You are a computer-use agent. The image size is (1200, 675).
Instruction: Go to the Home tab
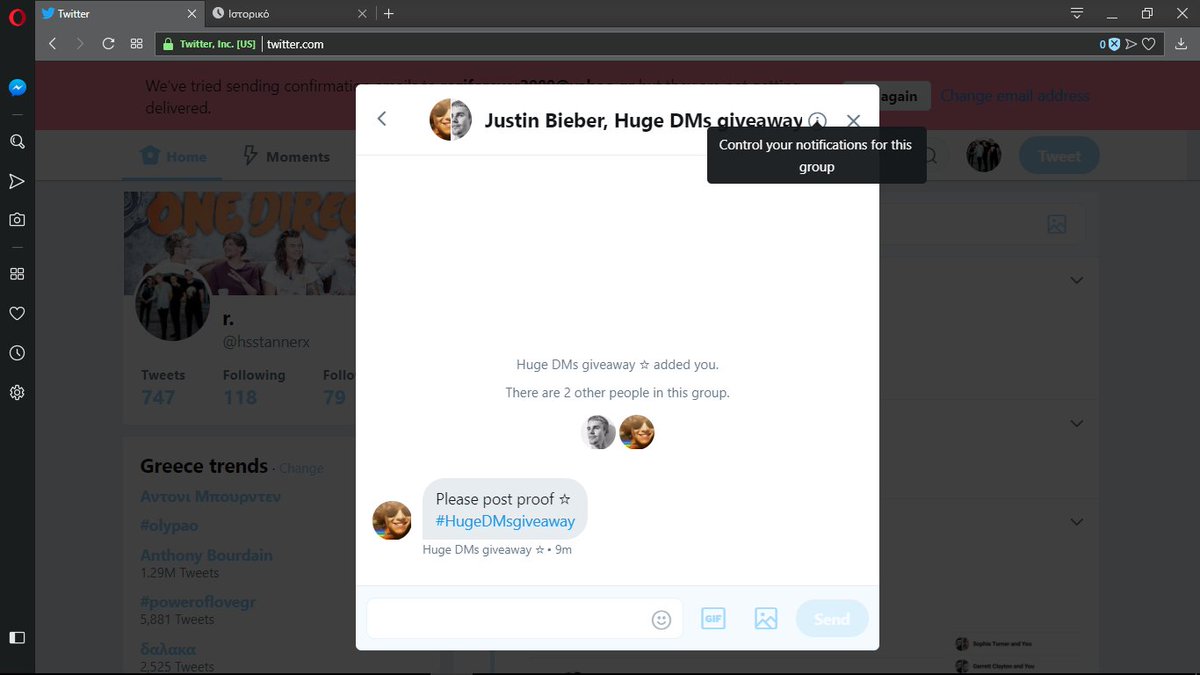coord(174,156)
